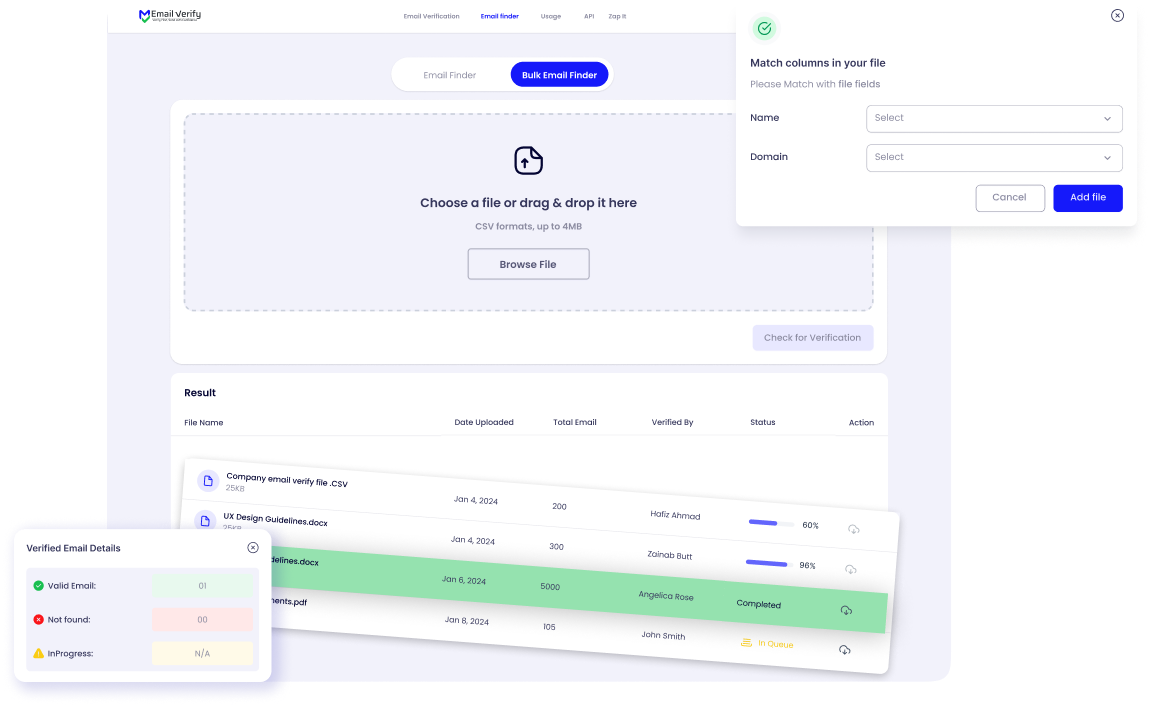Go to Usage nav item
This screenshot has width=1149, height=706.
pyautogui.click(x=551, y=16)
